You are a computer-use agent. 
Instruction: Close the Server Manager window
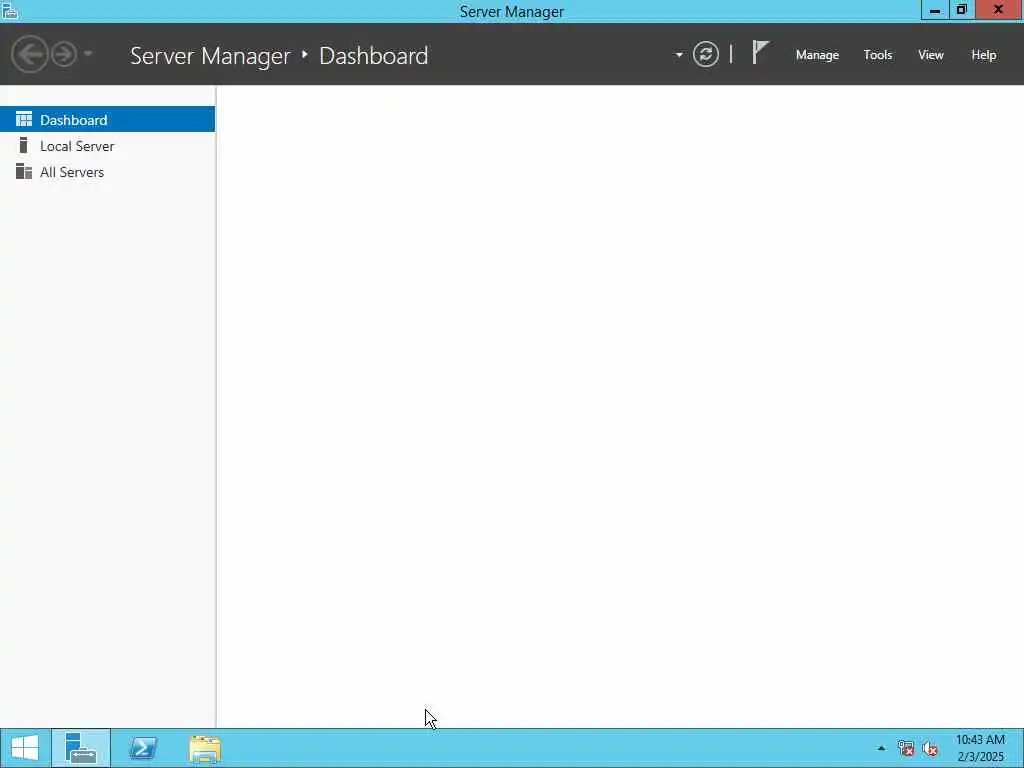click(999, 10)
